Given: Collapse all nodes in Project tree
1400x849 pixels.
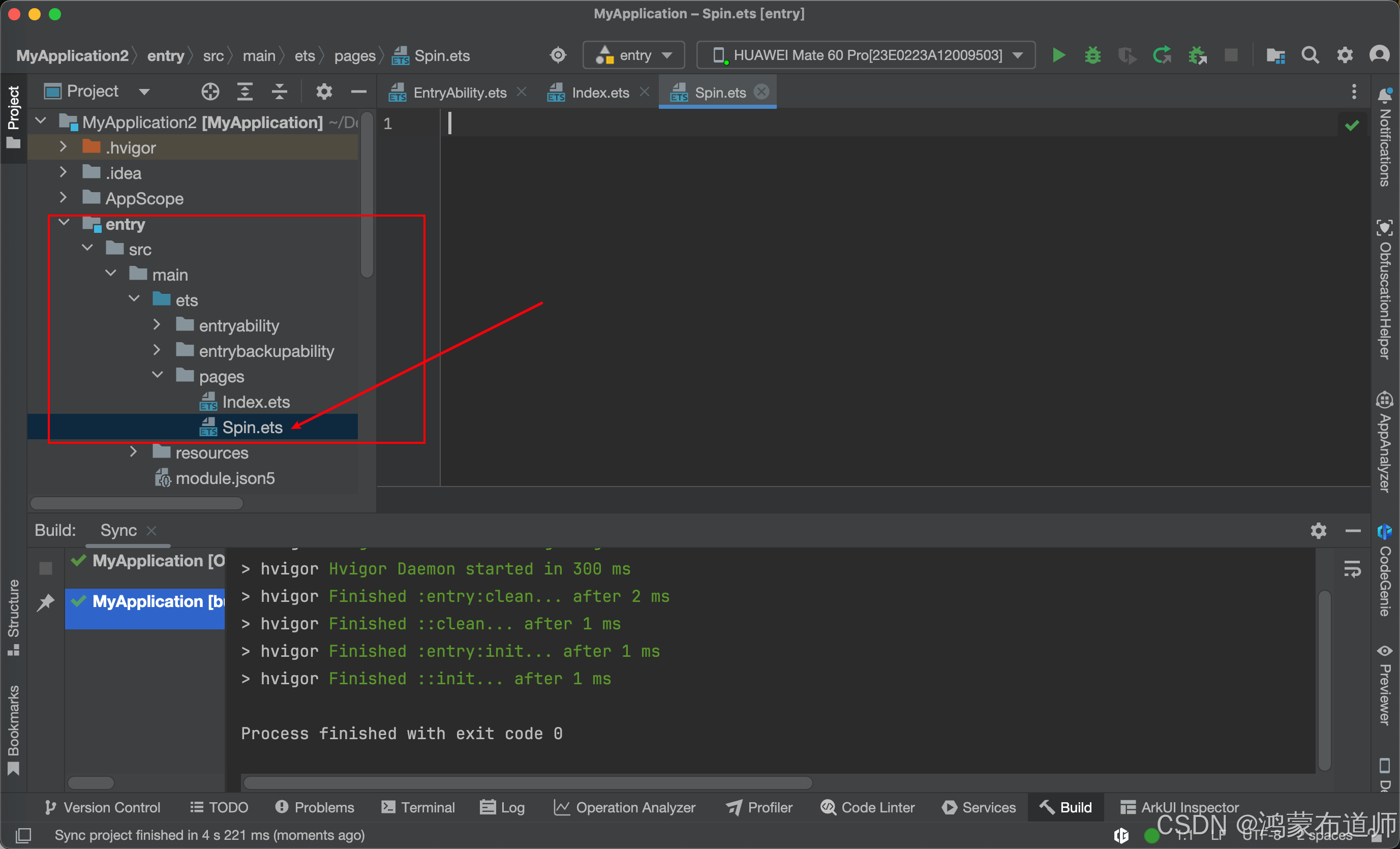Looking at the screenshot, I should click(279, 92).
